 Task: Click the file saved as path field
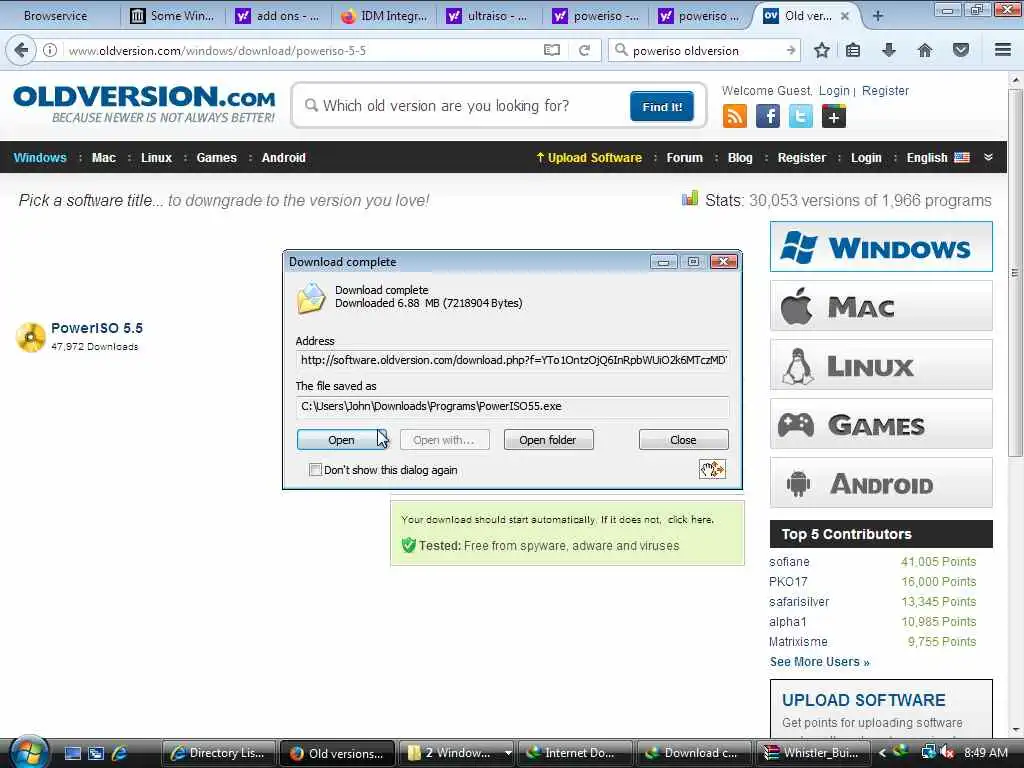[x=513, y=406]
